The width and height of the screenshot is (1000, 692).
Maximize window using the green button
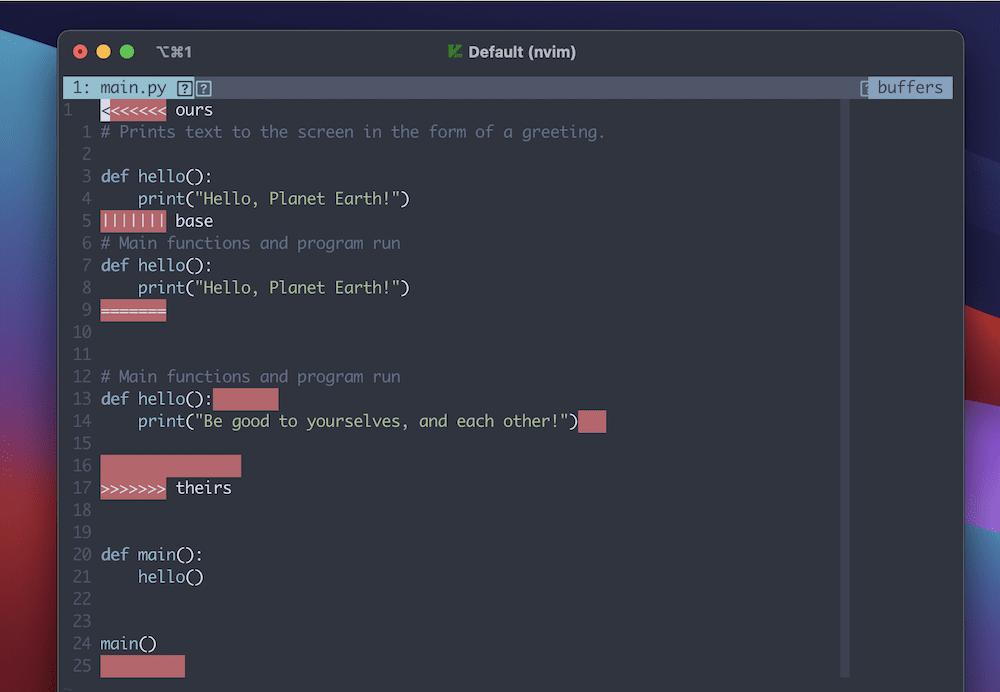click(x=127, y=52)
